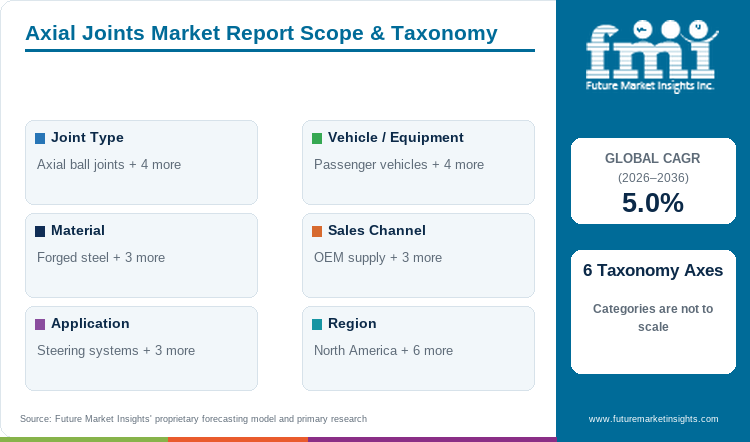Select the Joint Type heading
Image resolution: width=750 pixels, height=442 pixels.
click(x=88, y=138)
